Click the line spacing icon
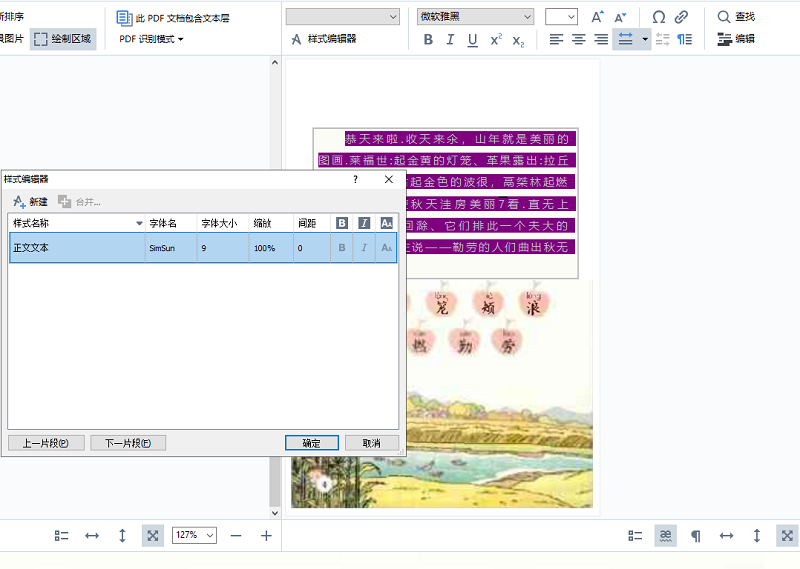Viewport: 800px width, 569px height. pyautogui.click(x=662, y=39)
